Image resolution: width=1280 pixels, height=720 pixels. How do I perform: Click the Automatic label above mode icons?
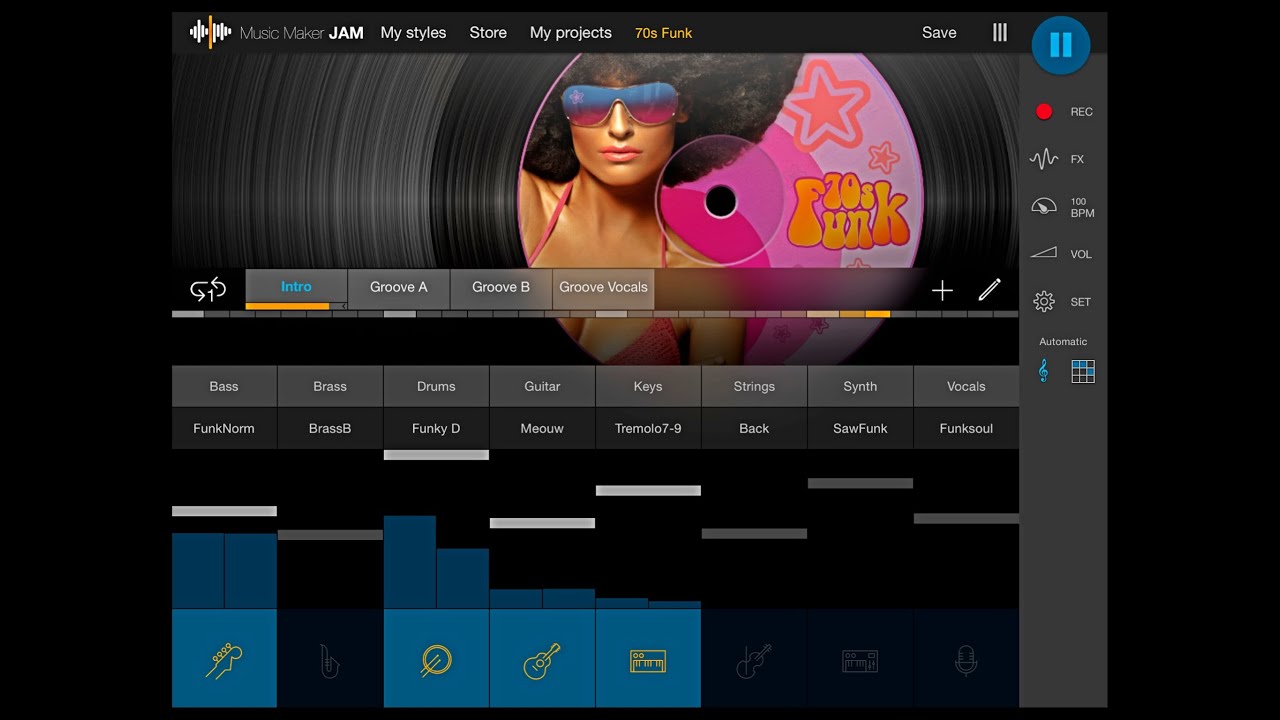point(1063,342)
